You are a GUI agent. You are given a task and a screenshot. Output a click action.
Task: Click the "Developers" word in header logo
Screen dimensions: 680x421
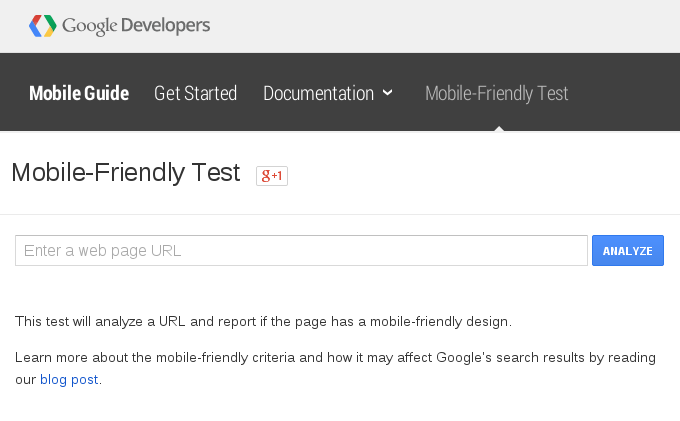click(x=166, y=26)
